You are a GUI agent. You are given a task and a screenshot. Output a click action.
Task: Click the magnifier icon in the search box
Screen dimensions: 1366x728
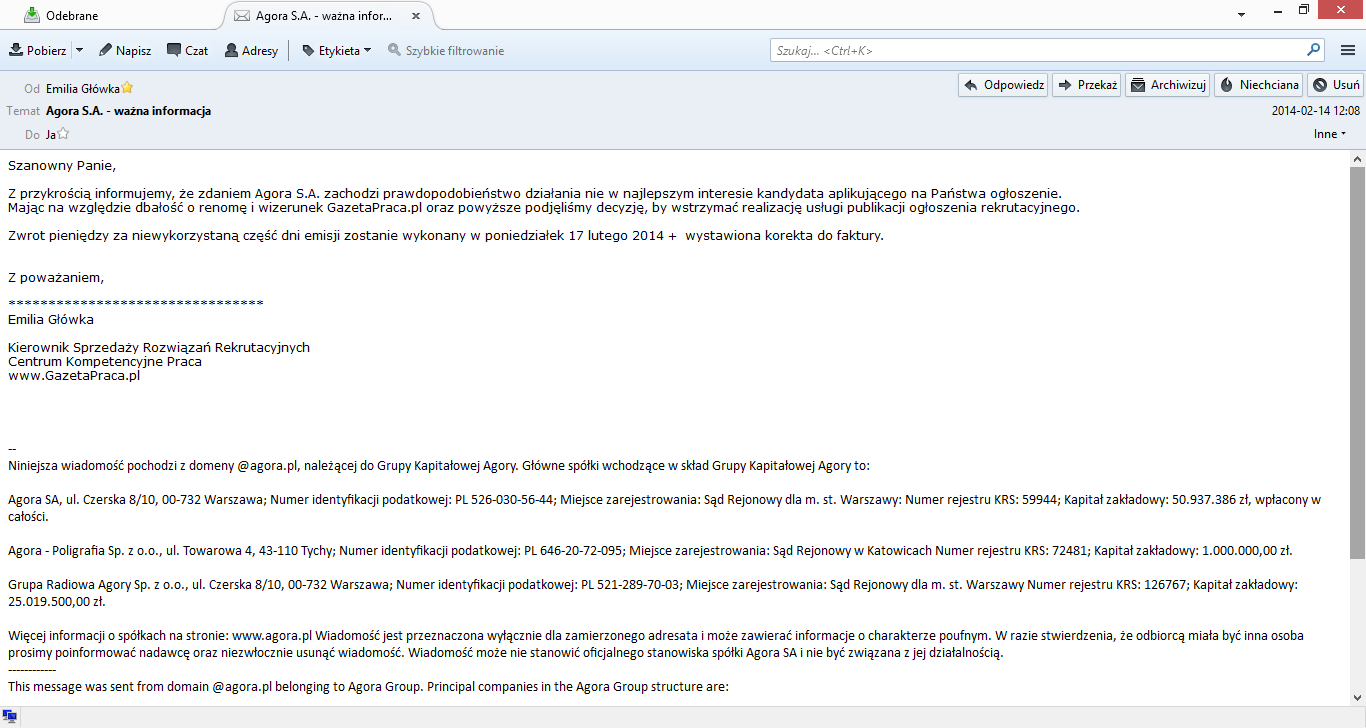pyautogui.click(x=1313, y=50)
